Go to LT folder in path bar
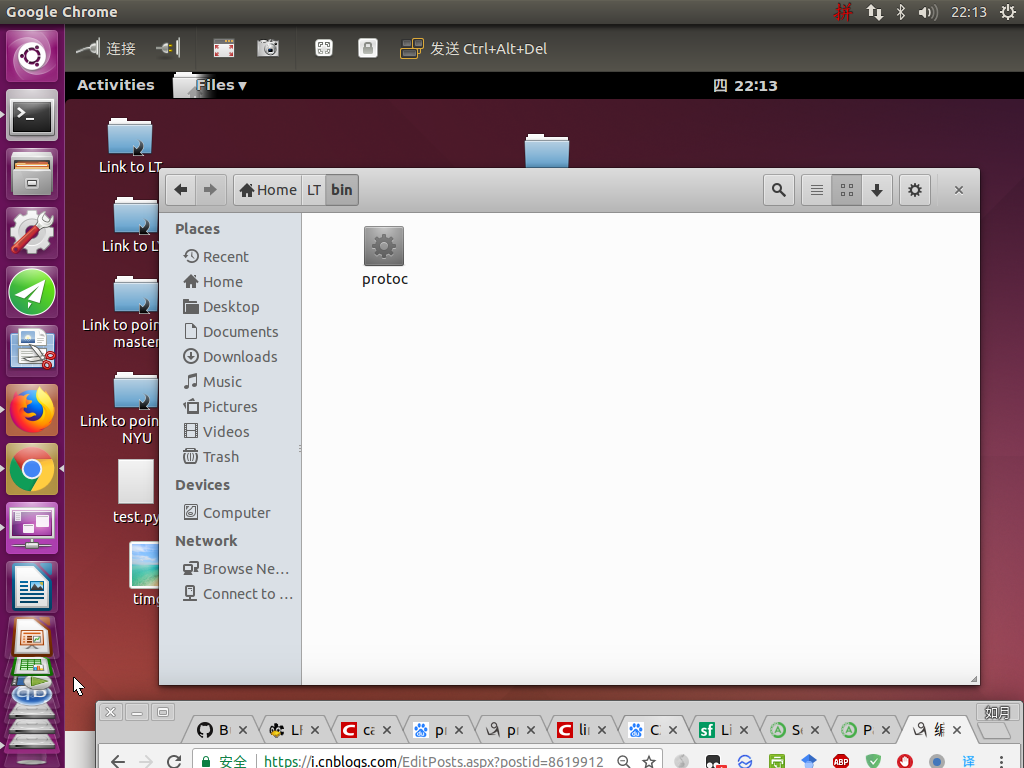The image size is (1024, 768). click(314, 190)
